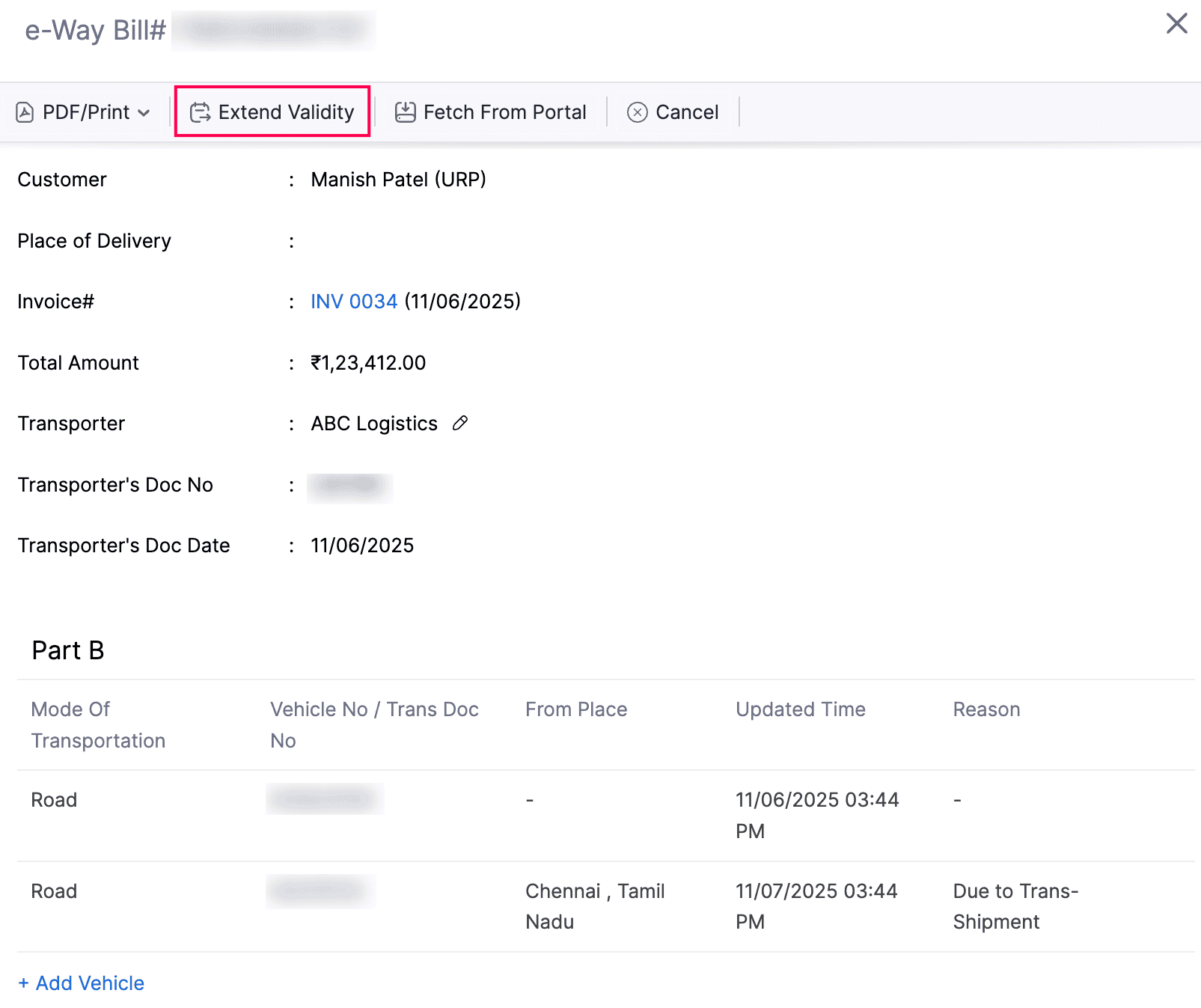Open invoice INV 0034 link
Viewport: 1201px width, 1008px height.
click(x=353, y=302)
